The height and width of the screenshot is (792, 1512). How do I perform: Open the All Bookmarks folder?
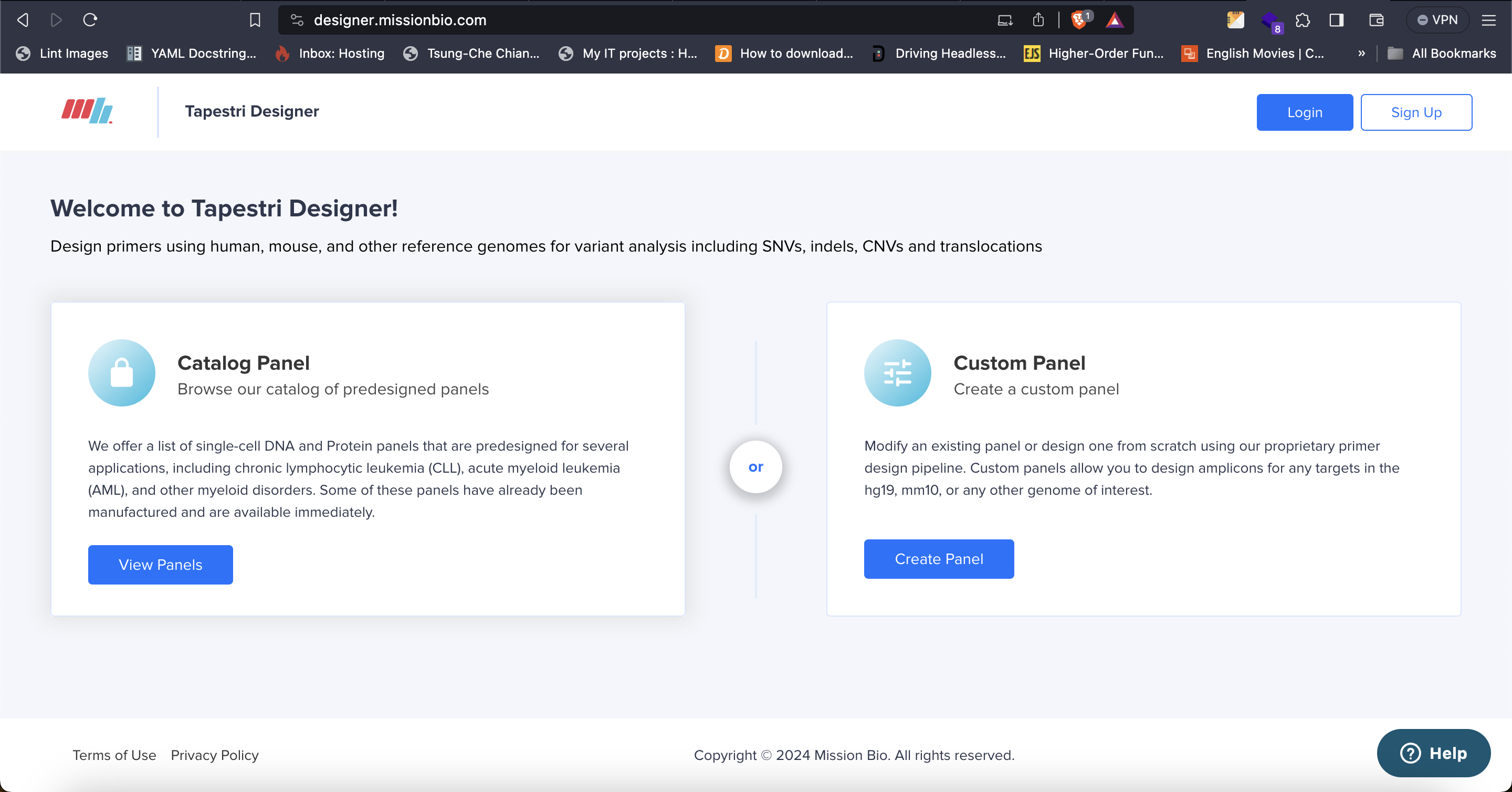pyautogui.click(x=1442, y=54)
